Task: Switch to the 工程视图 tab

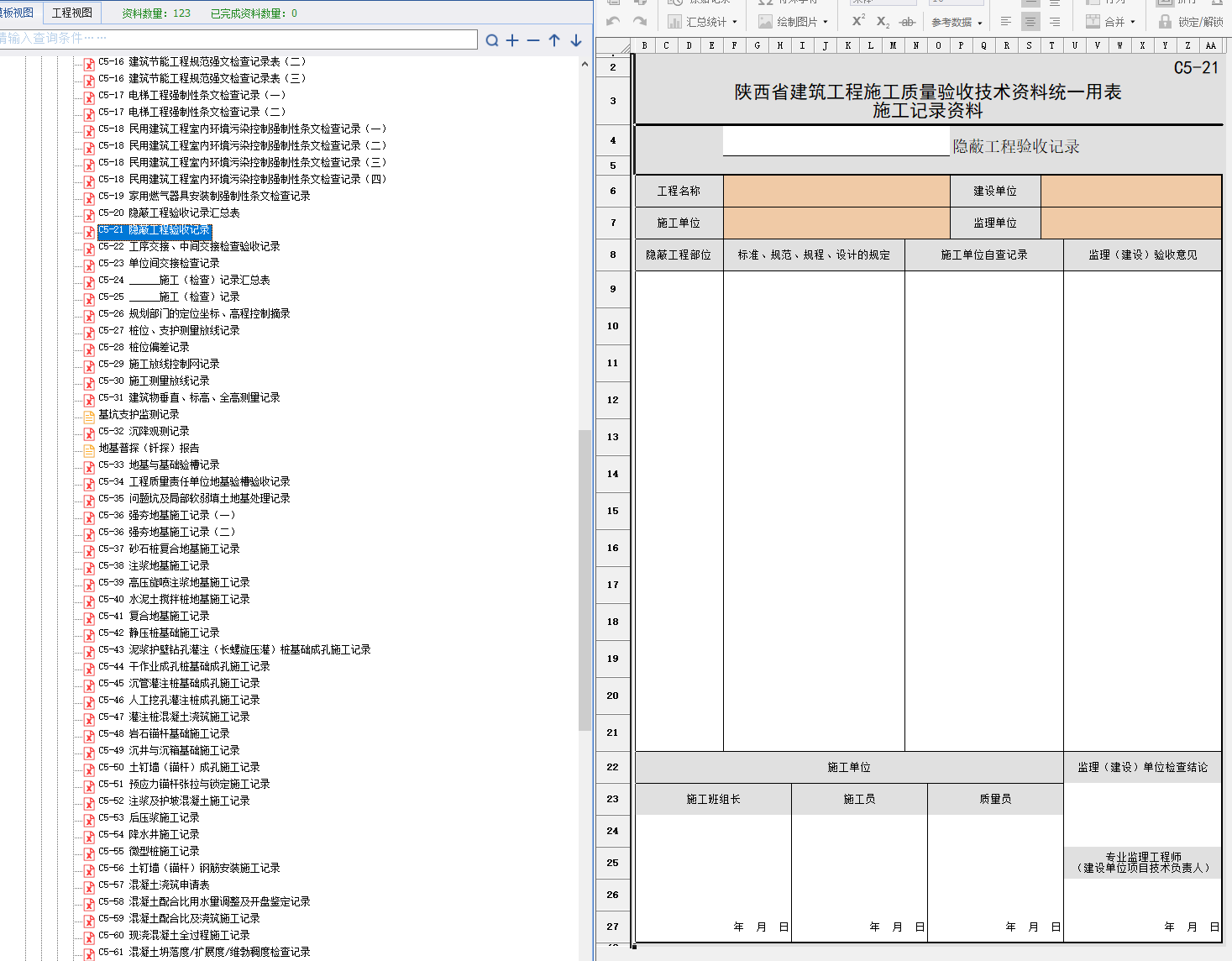Action: pyautogui.click(x=72, y=13)
